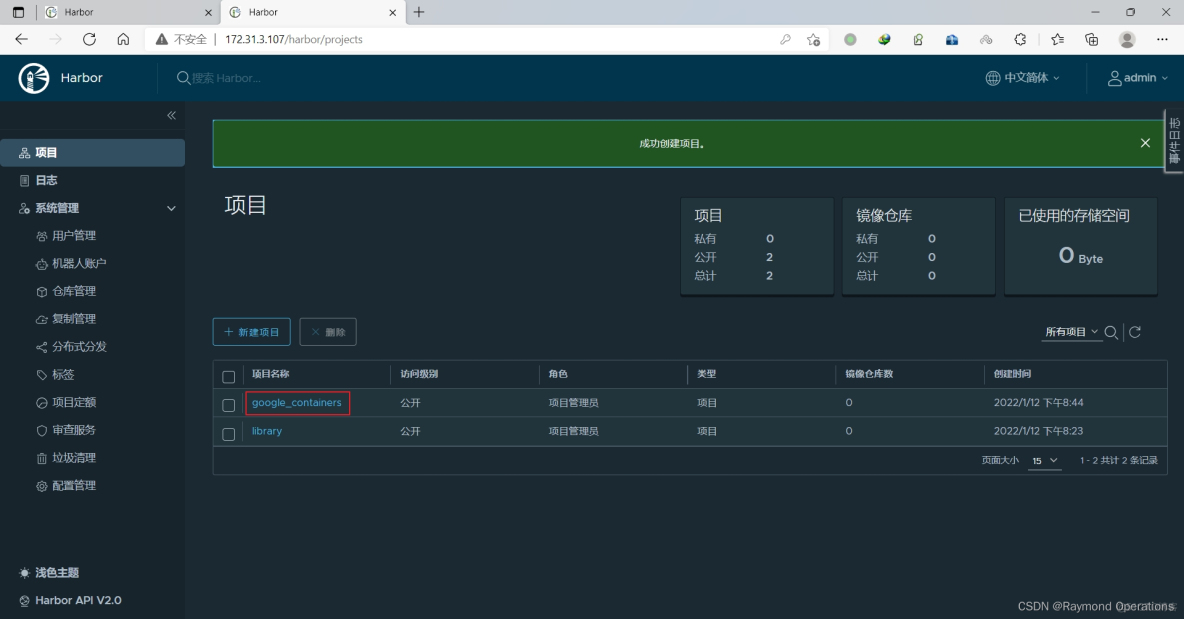Refresh the project list
1184x619 pixels.
[x=1135, y=332]
